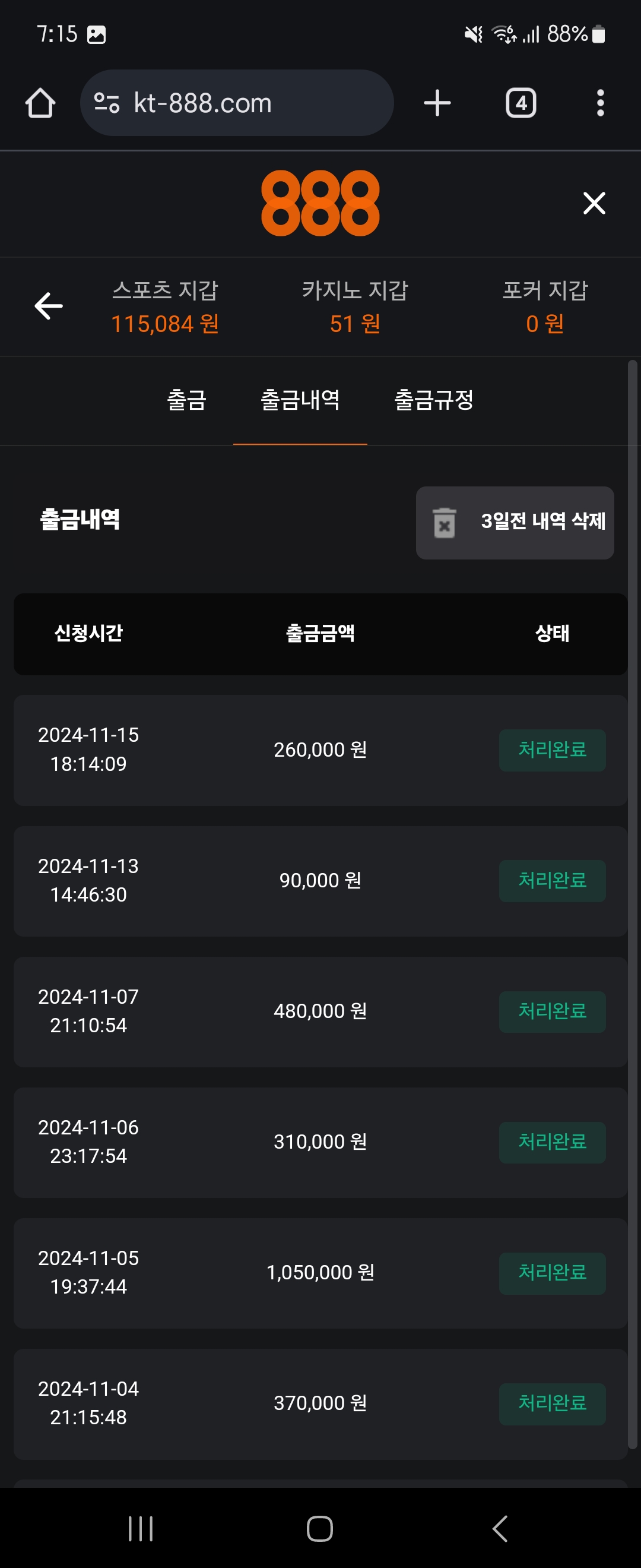Open the site info icon in address bar
The height and width of the screenshot is (1568, 641).
pos(107,103)
